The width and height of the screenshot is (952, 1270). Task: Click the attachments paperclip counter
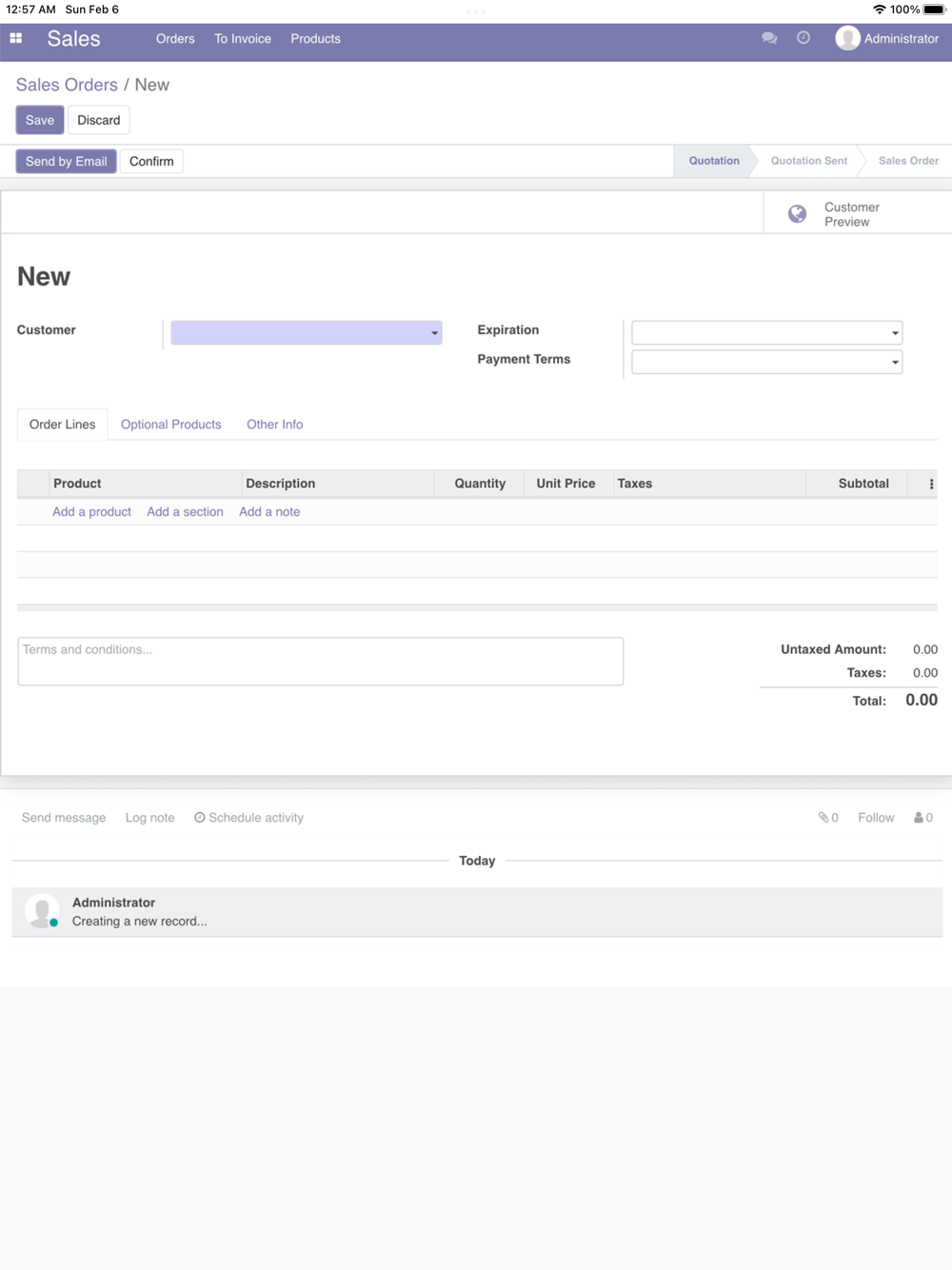tap(828, 818)
